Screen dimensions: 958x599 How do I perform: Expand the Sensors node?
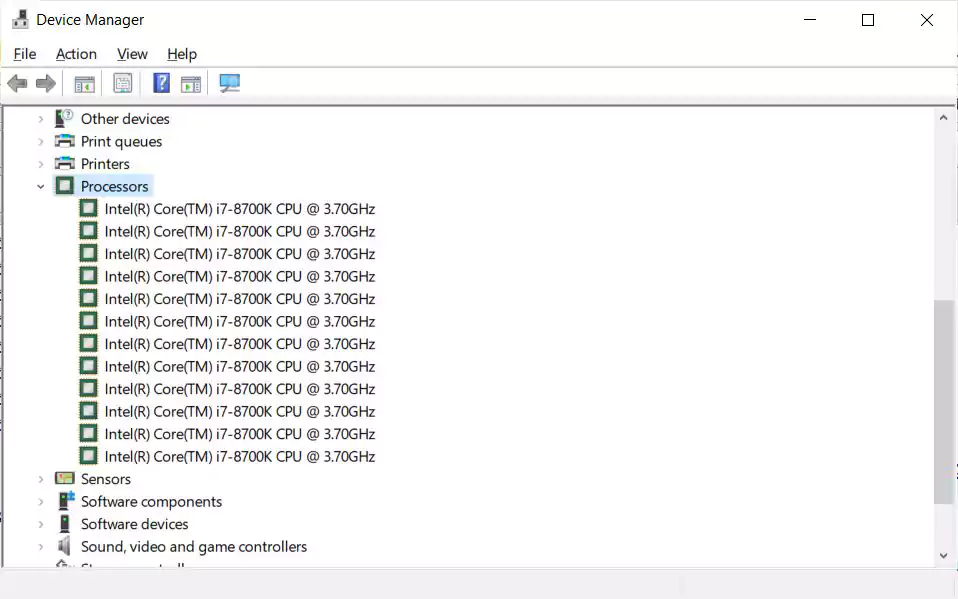40,479
